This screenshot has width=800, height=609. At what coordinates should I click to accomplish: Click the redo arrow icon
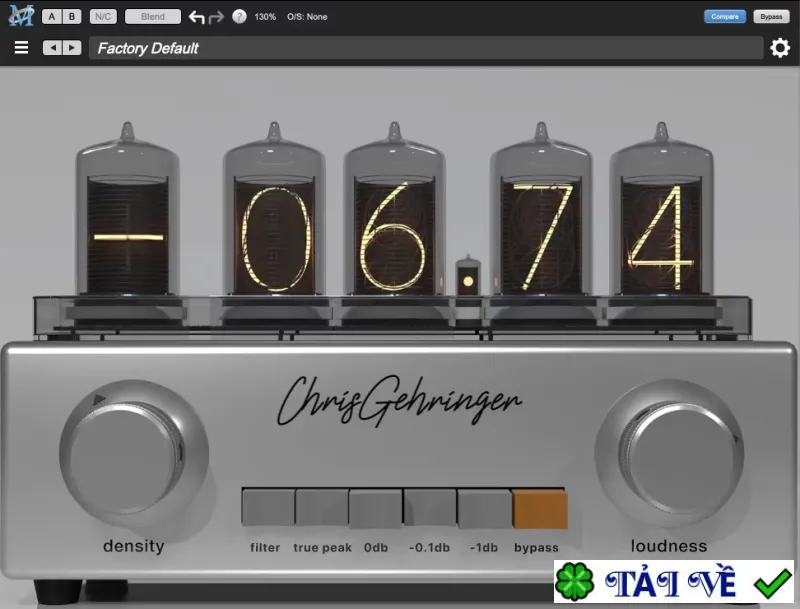[216, 17]
